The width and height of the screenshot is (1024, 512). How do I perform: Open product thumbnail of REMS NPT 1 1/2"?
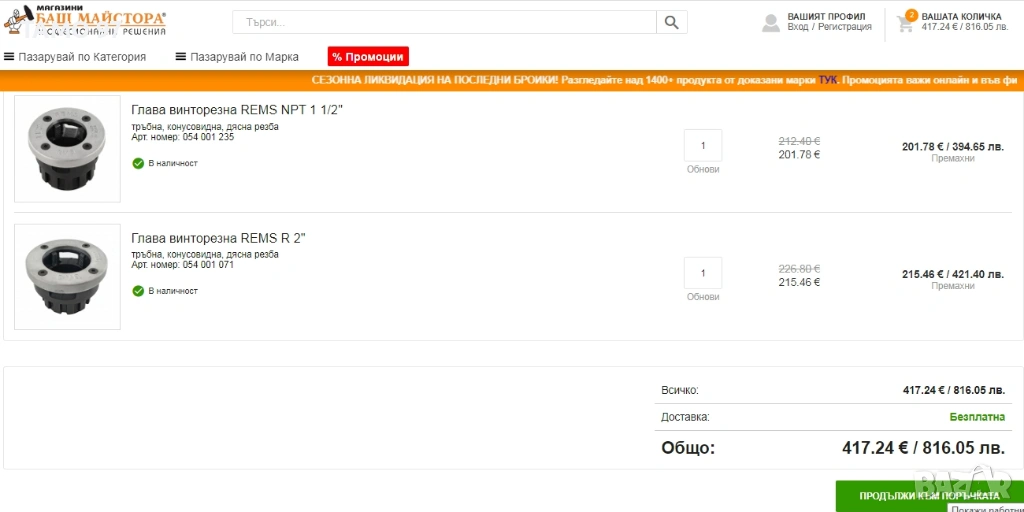pos(67,149)
